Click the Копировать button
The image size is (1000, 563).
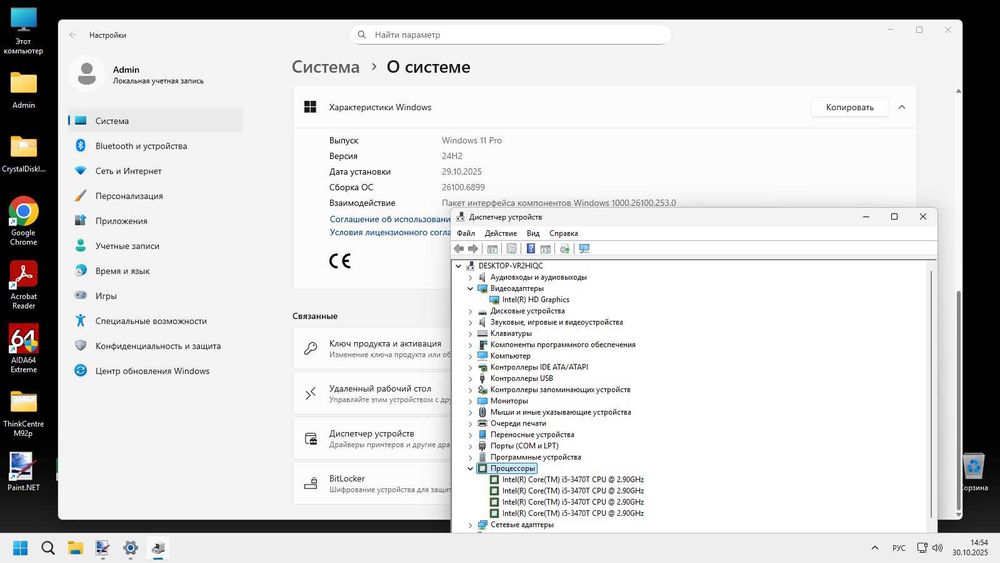click(x=849, y=107)
